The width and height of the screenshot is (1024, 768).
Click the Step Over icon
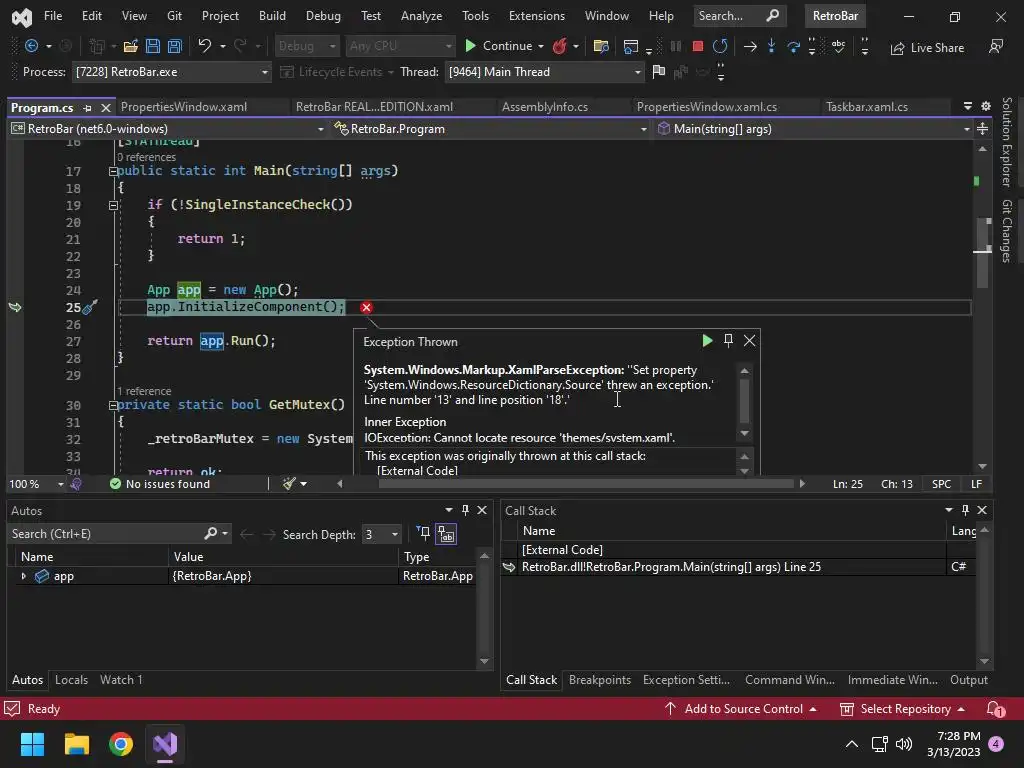point(793,46)
